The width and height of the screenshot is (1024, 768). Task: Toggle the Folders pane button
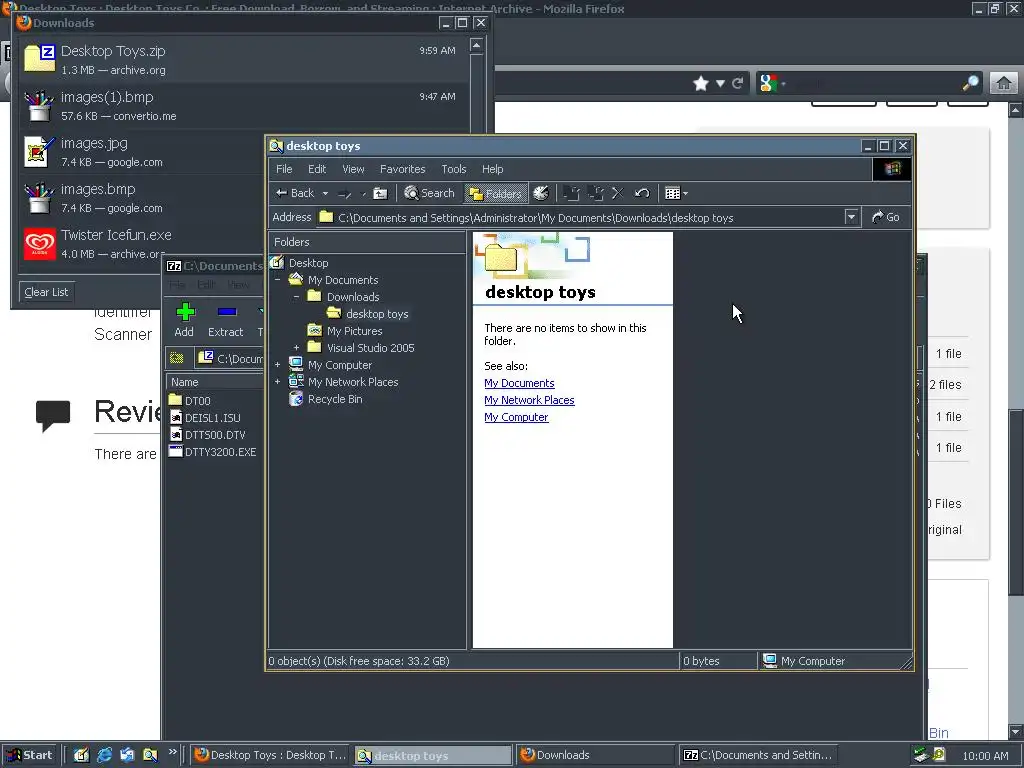[496, 193]
